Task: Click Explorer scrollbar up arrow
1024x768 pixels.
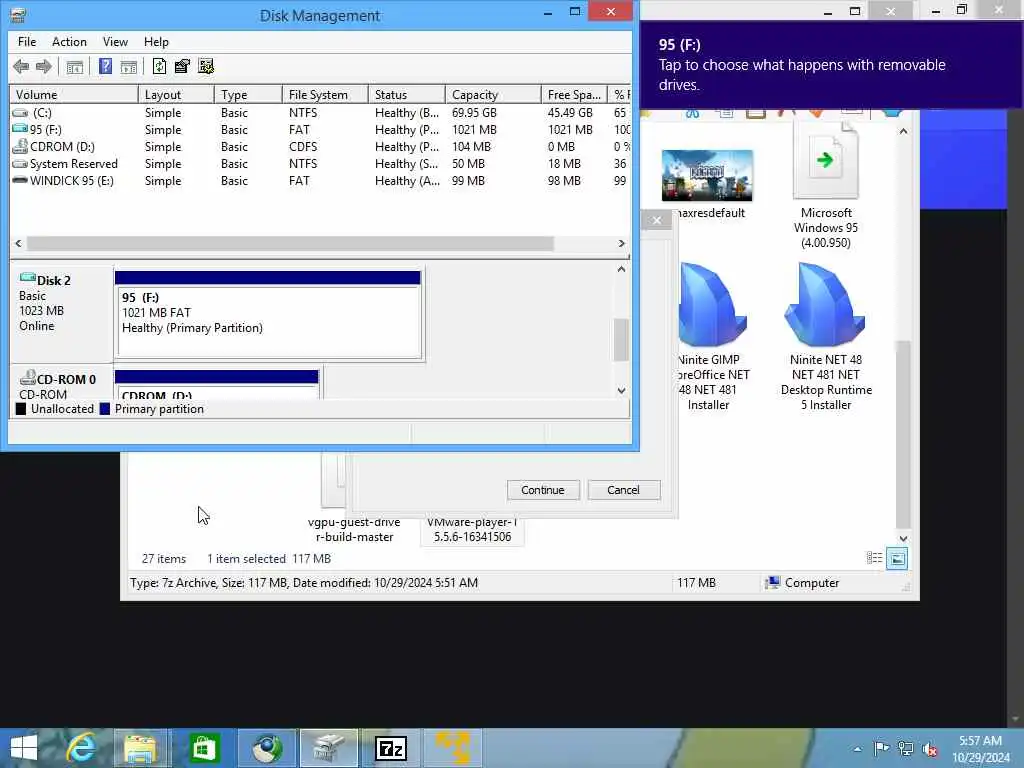Action: [x=903, y=132]
